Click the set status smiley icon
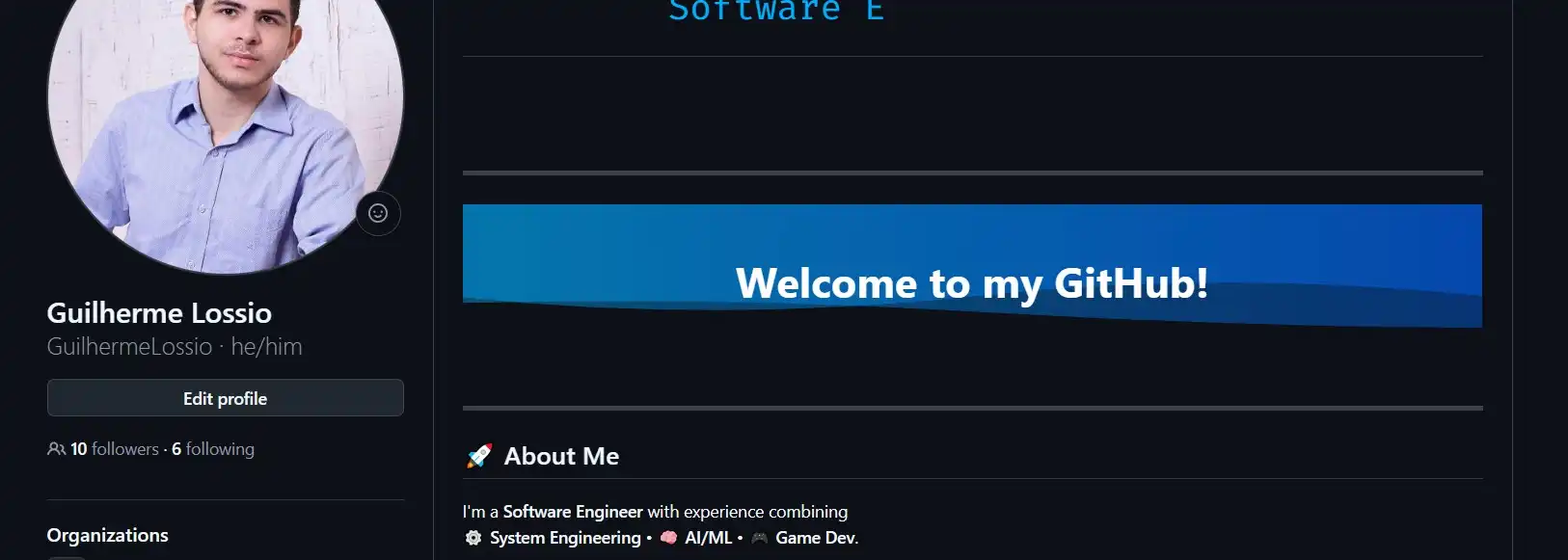The height and width of the screenshot is (560, 1568). 378,213
